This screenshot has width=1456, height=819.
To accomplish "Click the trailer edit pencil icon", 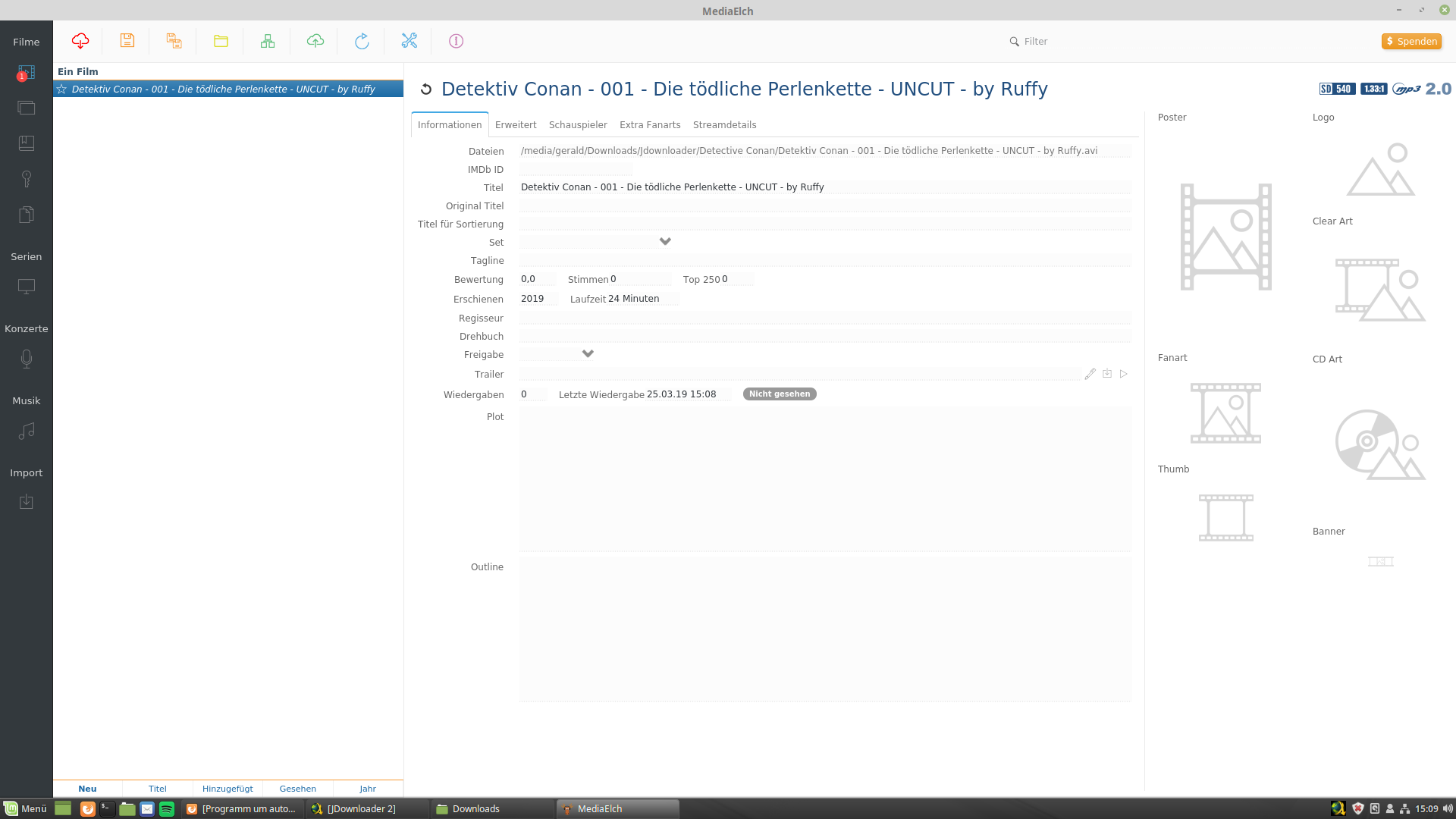I will [1090, 374].
